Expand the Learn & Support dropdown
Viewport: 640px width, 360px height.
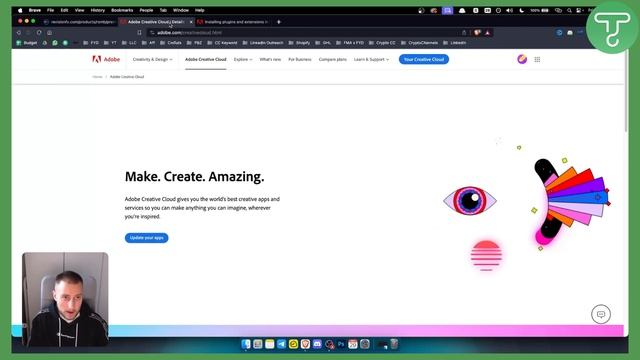[x=371, y=60]
